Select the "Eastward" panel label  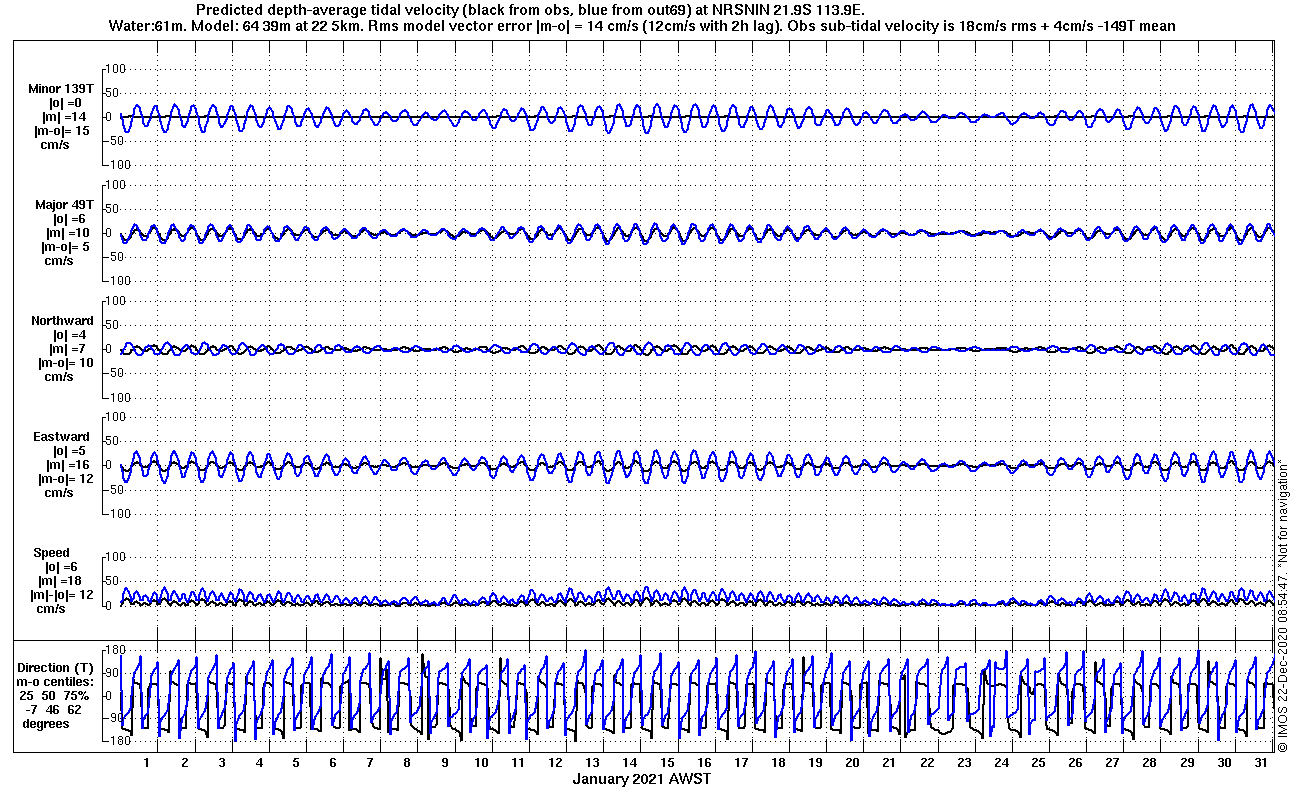(62, 437)
